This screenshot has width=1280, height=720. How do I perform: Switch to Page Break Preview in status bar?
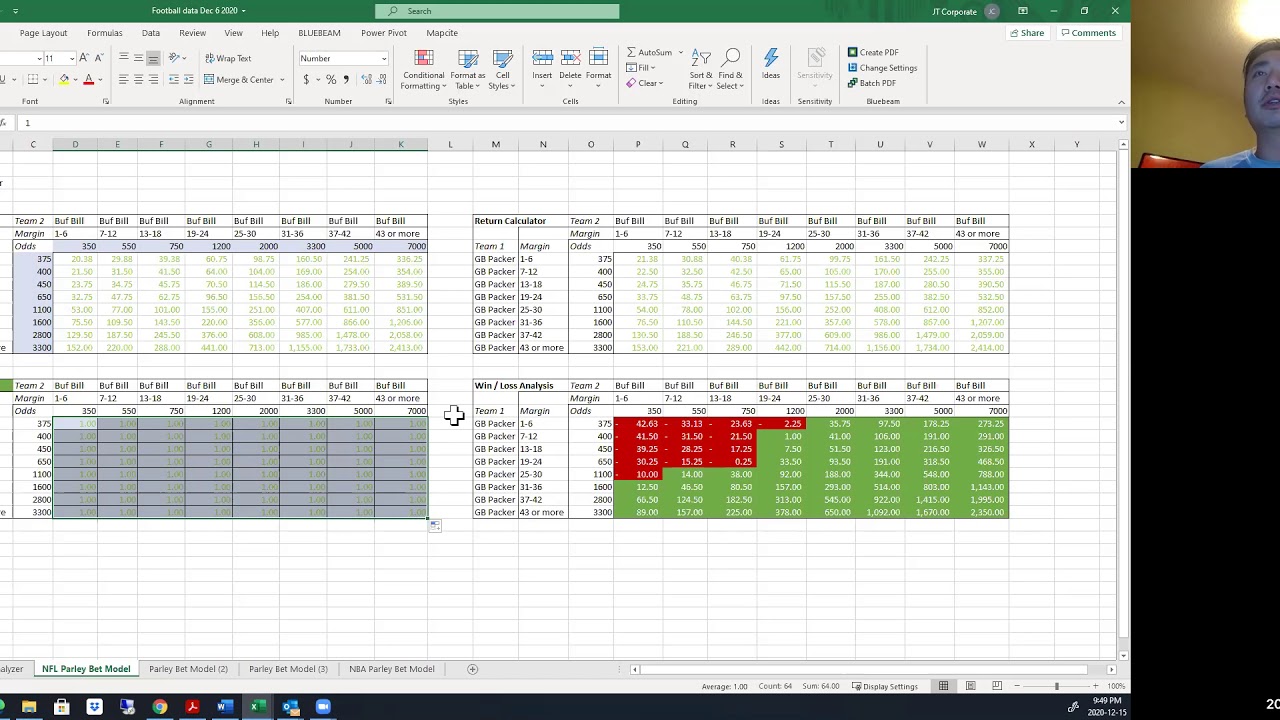click(997, 686)
